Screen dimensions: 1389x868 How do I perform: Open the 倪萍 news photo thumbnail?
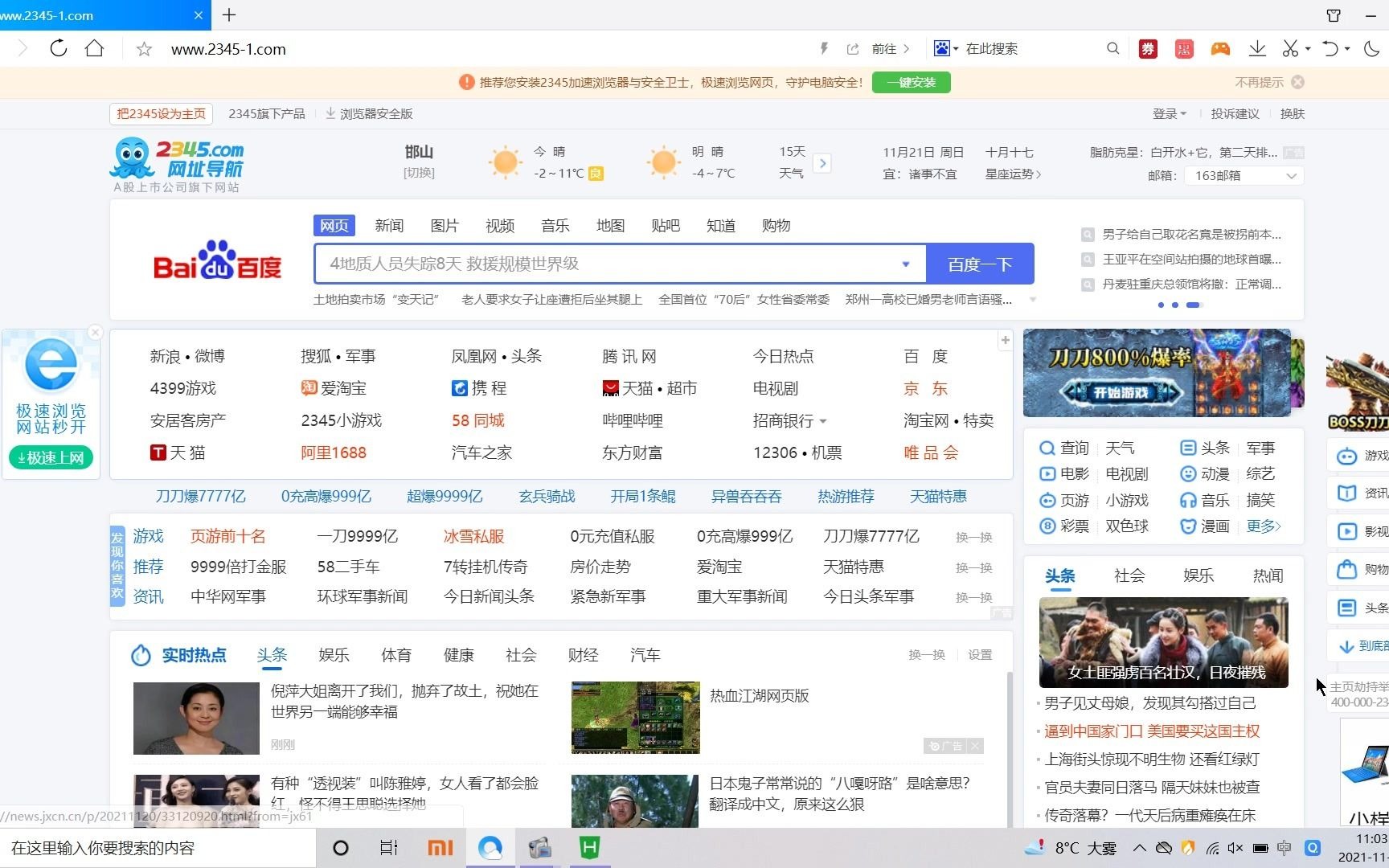tap(196, 718)
